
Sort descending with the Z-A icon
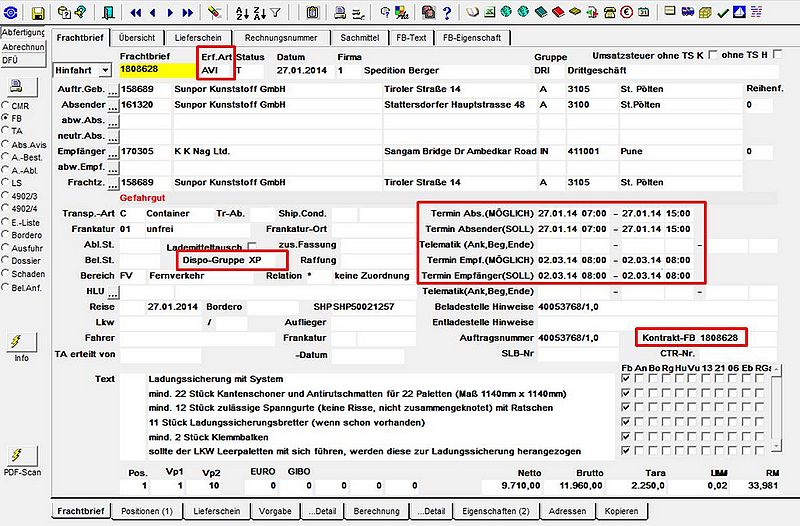[x=259, y=13]
